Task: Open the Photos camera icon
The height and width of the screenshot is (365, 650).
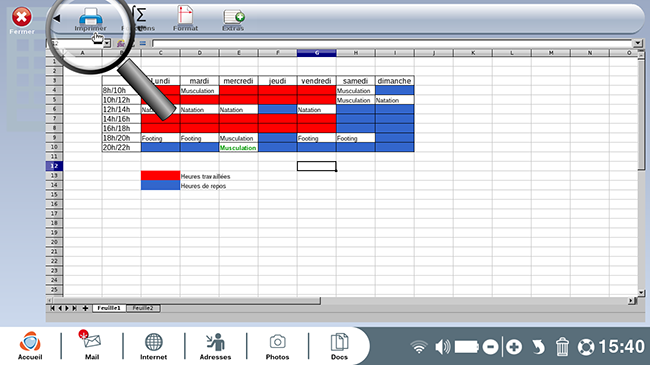Action: [x=277, y=342]
